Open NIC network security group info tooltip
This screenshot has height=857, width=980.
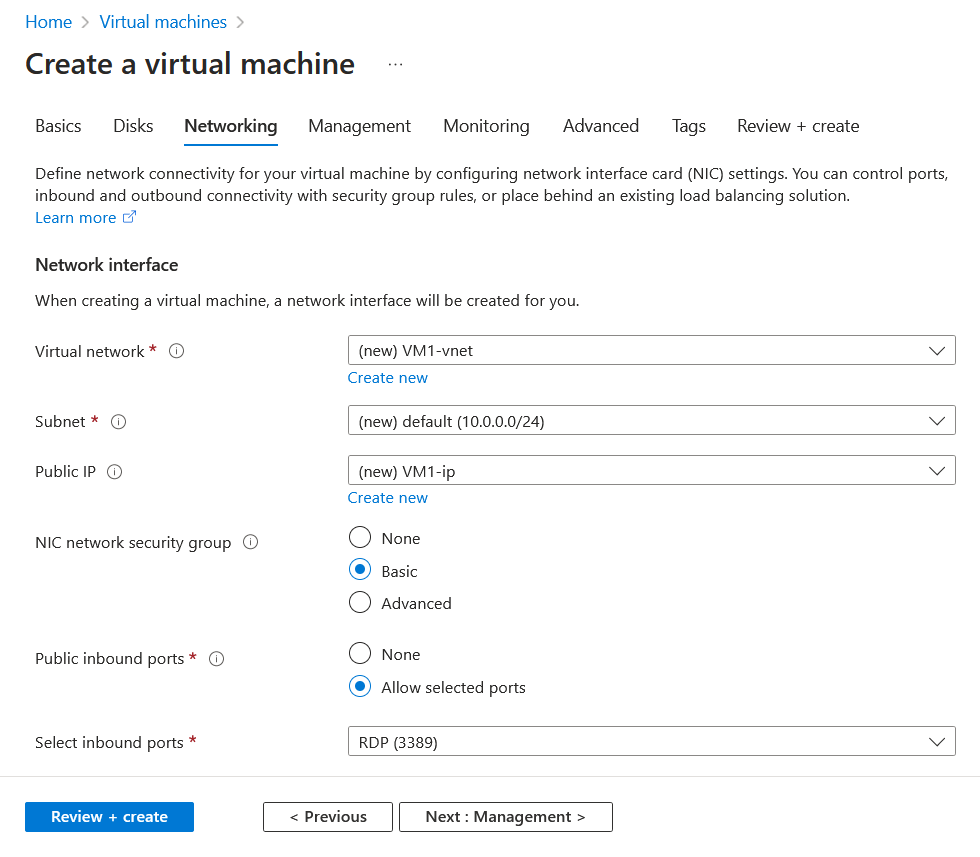[250, 541]
